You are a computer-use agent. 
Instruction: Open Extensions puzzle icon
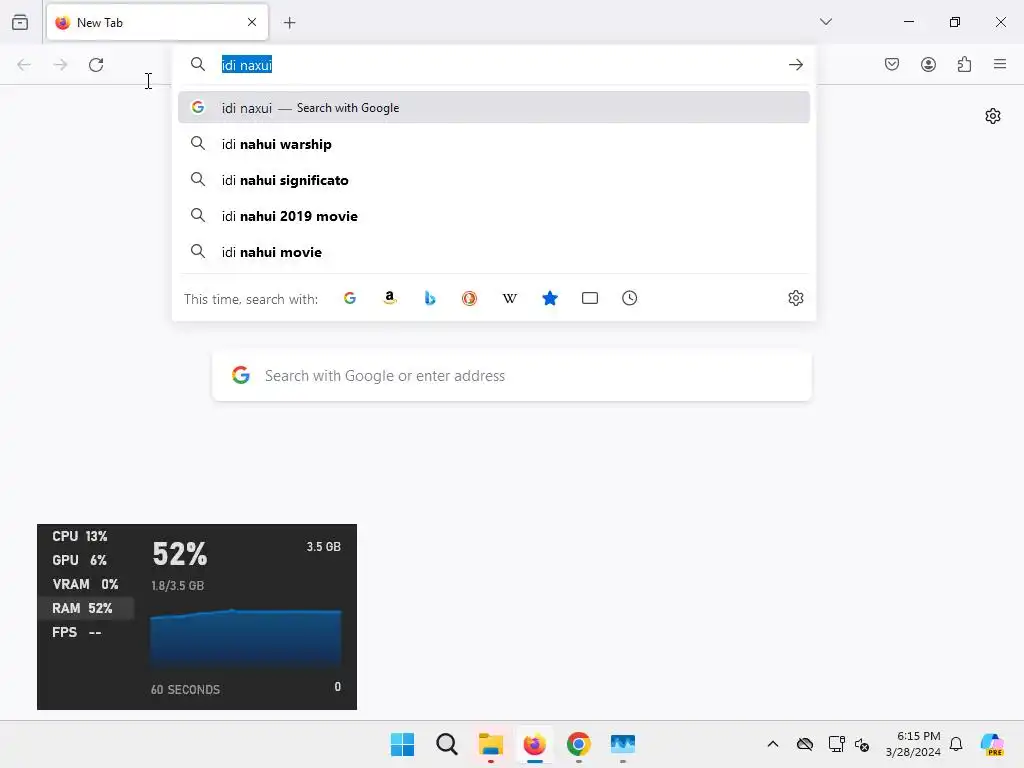click(964, 64)
